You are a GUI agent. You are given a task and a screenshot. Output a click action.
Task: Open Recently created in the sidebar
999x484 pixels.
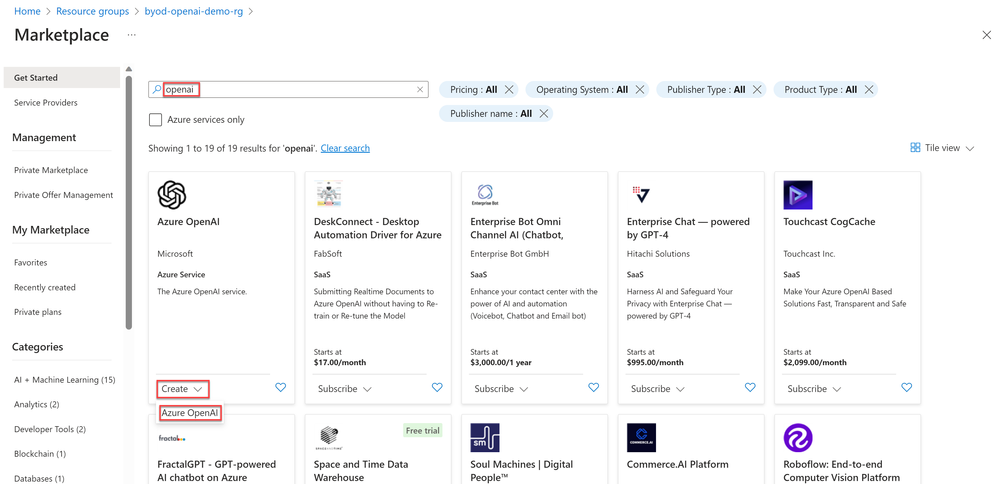click(x=45, y=287)
